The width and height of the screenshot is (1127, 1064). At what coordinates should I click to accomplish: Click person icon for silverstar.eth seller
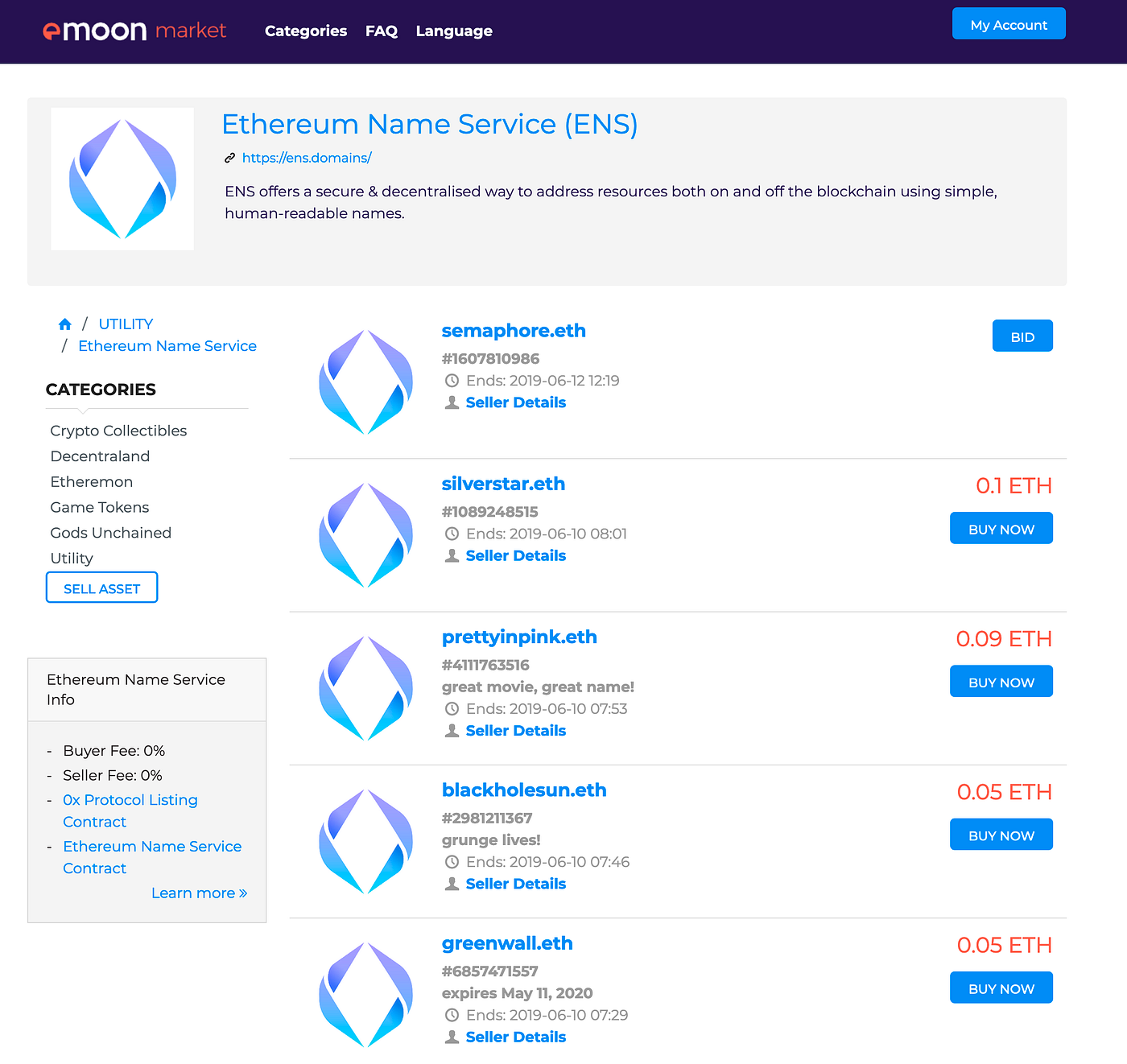click(452, 555)
